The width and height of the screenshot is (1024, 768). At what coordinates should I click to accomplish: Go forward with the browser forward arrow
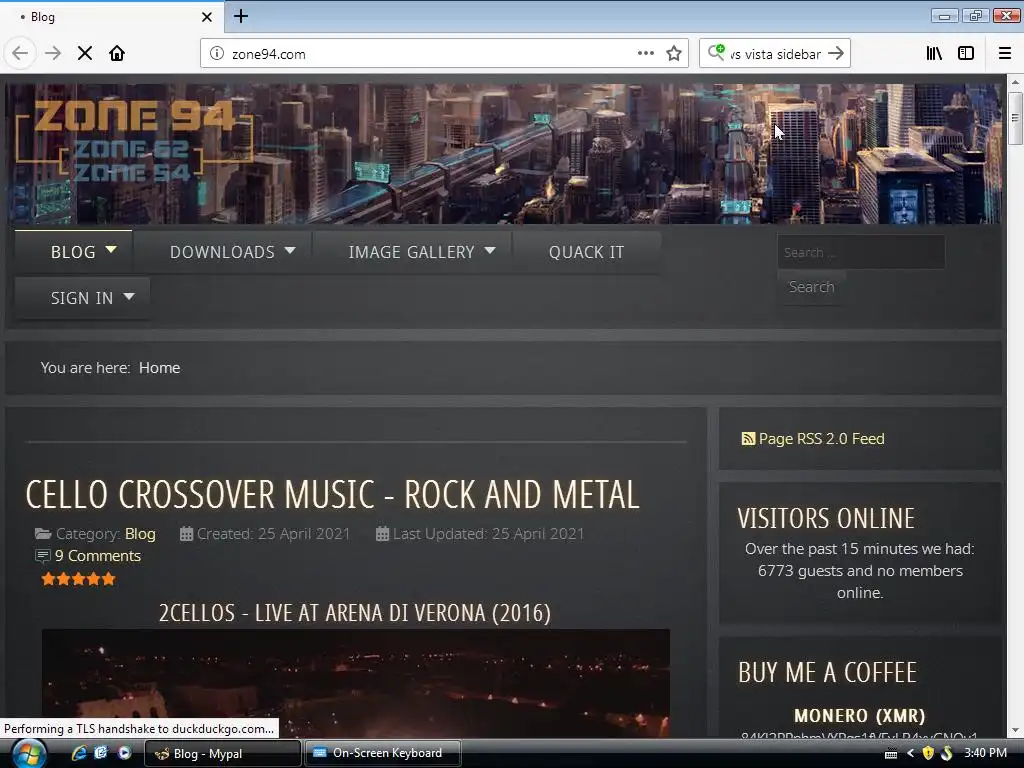click(x=53, y=54)
